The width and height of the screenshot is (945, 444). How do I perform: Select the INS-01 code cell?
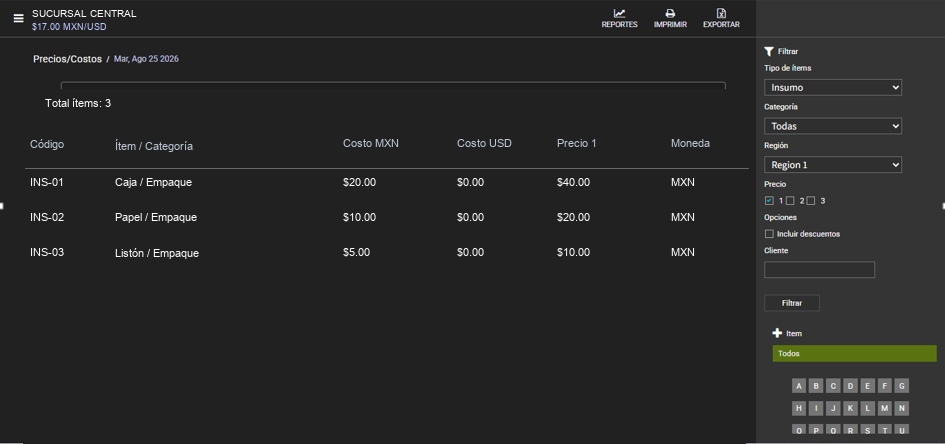pos(47,182)
